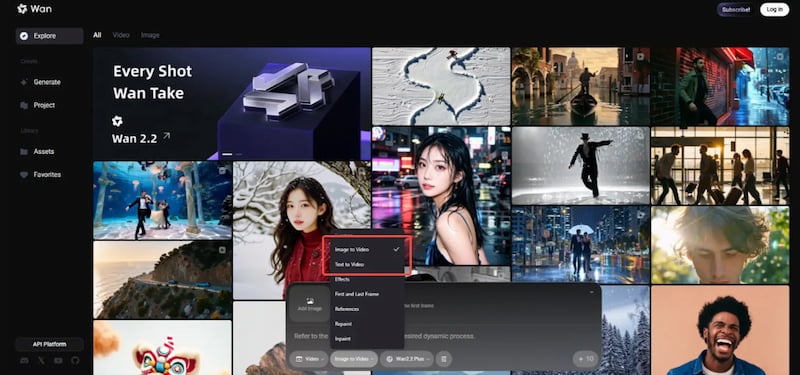Open the API Platform button
The height and width of the screenshot is (375, 800).
49,344
